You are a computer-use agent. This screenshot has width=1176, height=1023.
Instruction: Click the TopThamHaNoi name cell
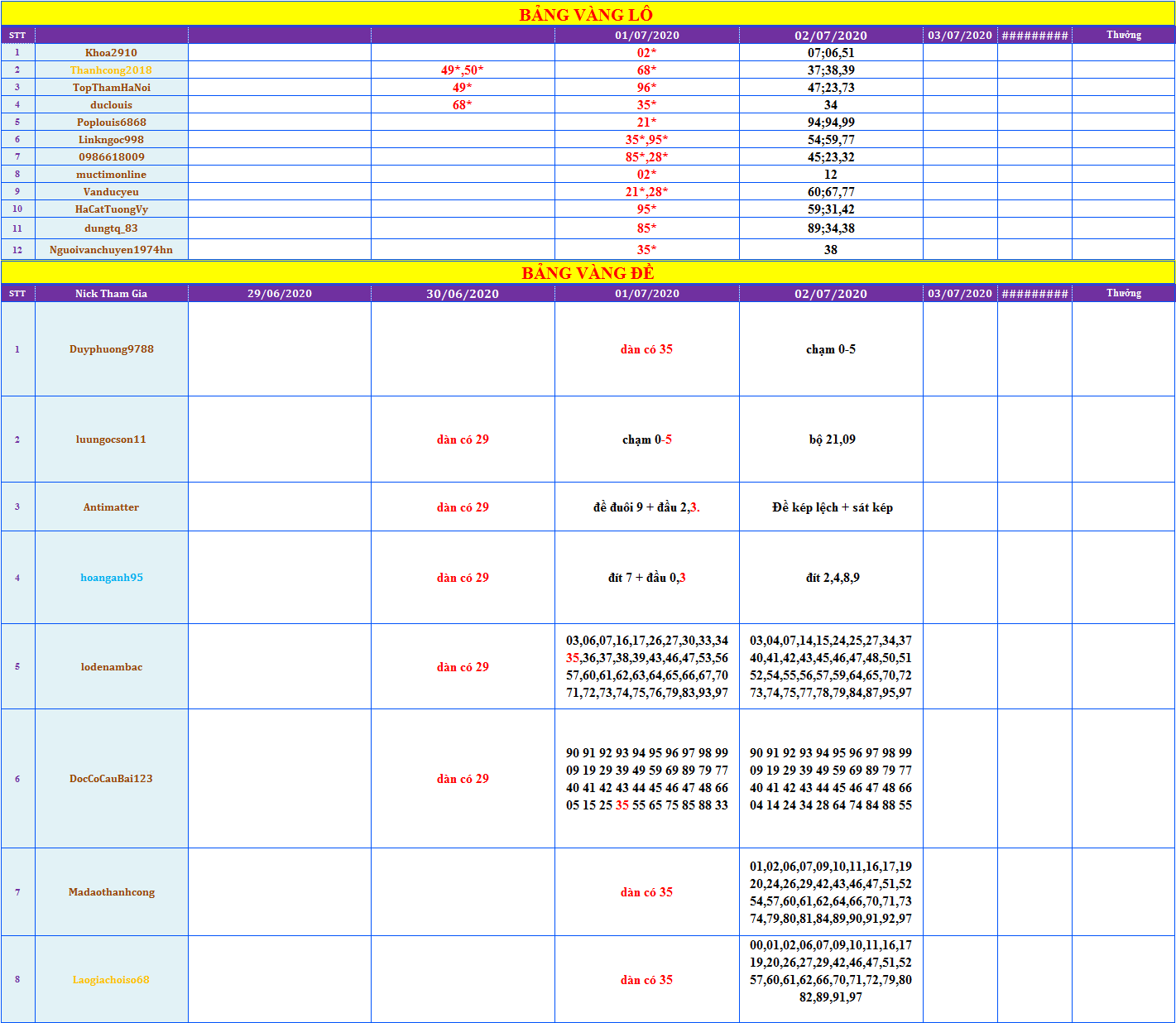coord(112,87)
